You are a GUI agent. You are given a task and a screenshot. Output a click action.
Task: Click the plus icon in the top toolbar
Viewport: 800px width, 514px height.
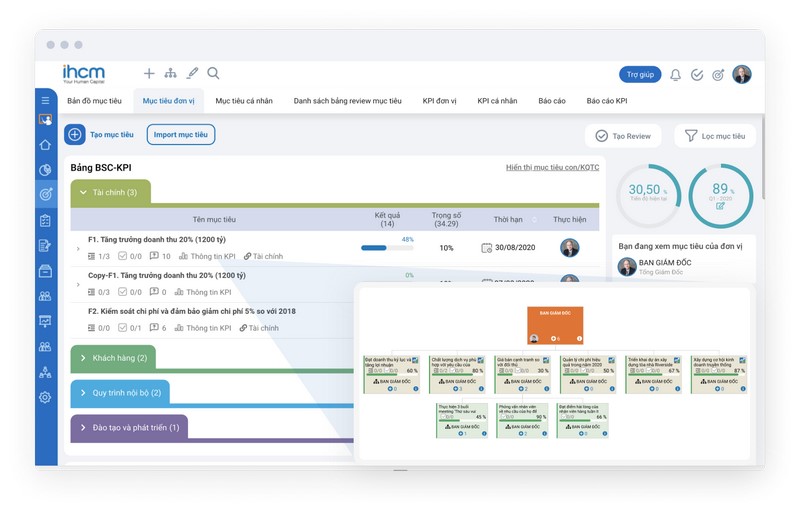click(149, 74)
